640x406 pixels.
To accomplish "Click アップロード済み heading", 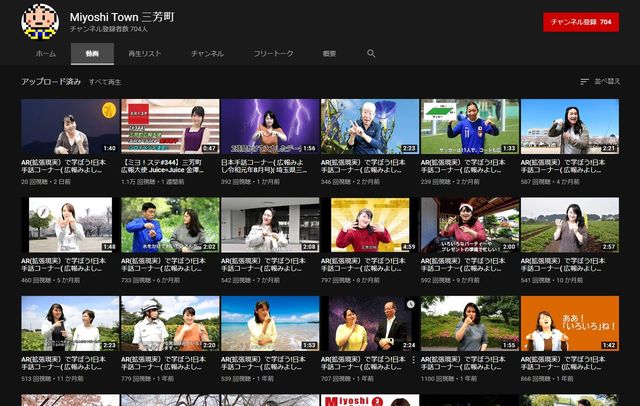I will tap(51, 82).
